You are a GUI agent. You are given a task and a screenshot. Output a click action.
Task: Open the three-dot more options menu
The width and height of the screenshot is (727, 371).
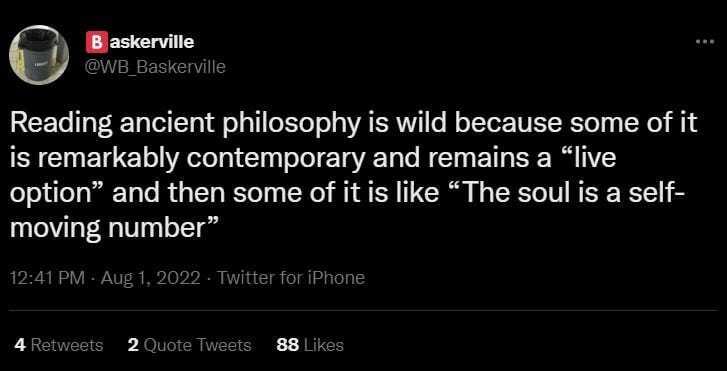coord(707,42)
